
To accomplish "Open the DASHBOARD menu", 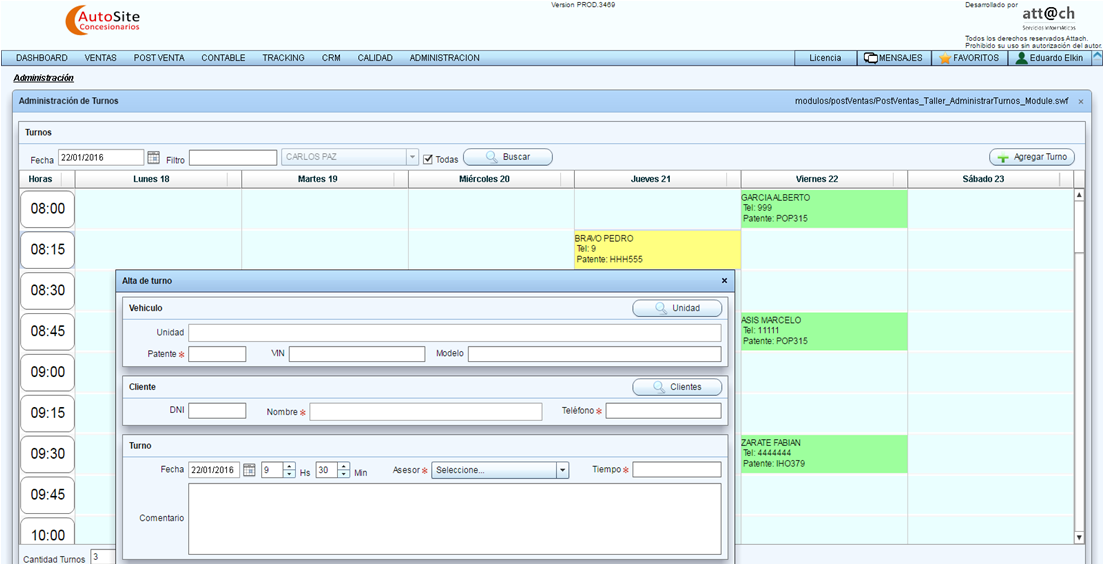I will [x=42, y=58].
